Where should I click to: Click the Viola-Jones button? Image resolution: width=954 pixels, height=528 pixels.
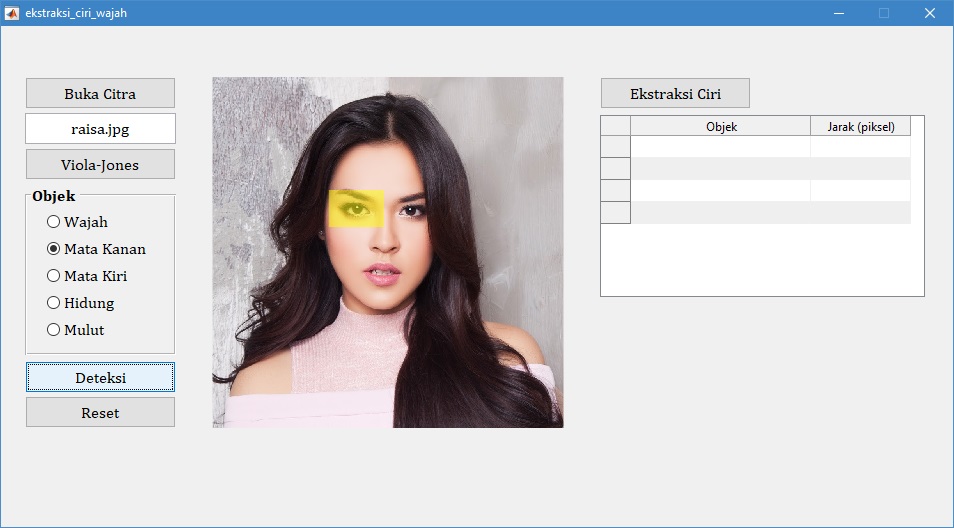(x=100, y=164)
